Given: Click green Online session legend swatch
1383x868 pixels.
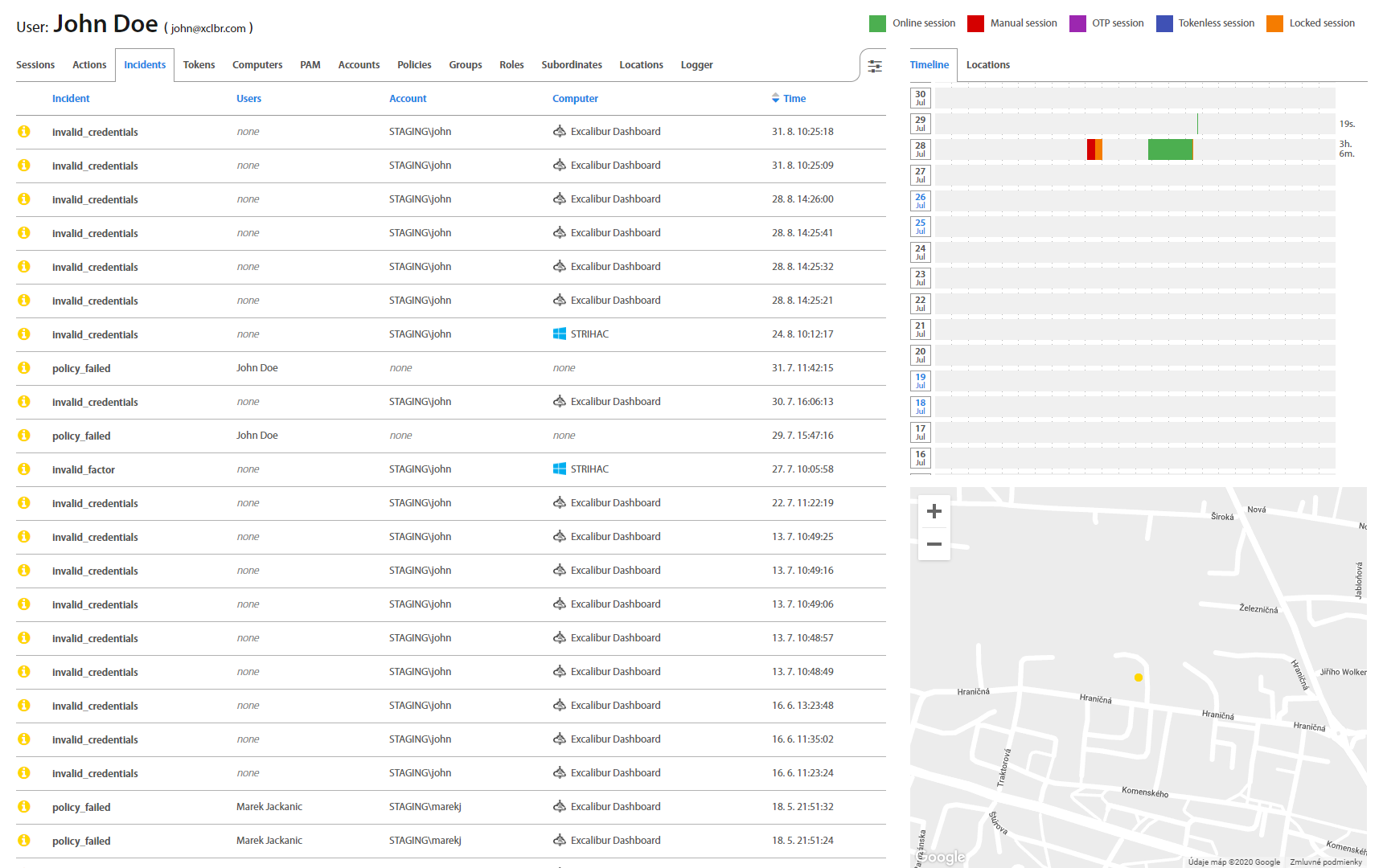Looking at the screenshot, I should pyautogui.click(x=877, y=23).
